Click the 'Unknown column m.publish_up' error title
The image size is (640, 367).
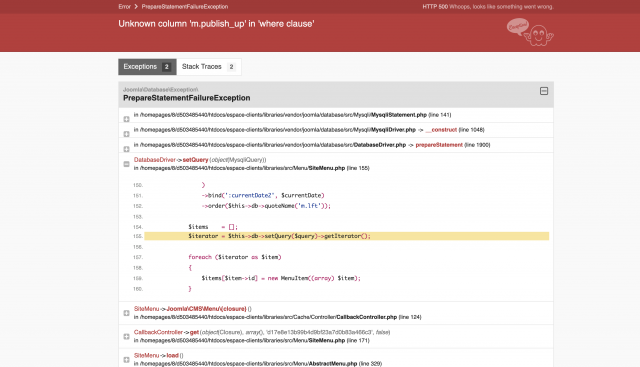point(216,24)
